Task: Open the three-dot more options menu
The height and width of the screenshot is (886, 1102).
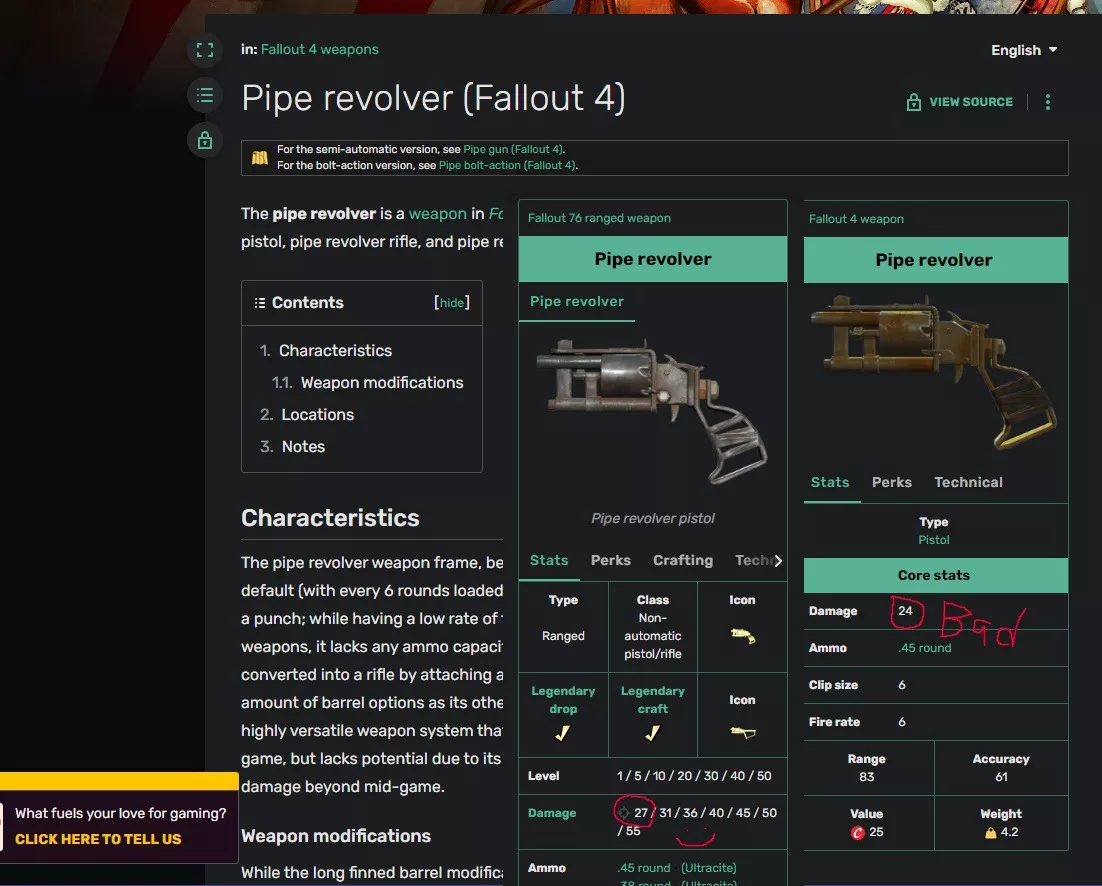Action: click(1048, 102)
